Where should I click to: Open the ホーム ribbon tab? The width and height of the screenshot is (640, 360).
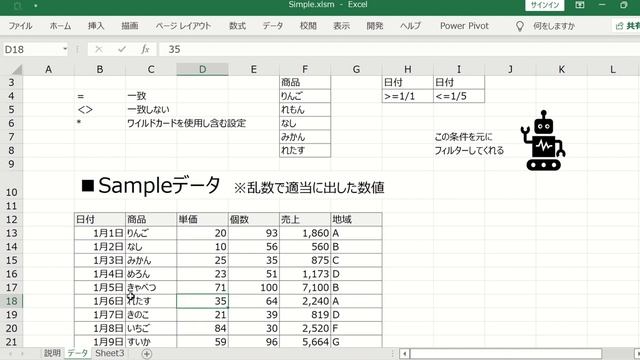coord(60,26)
